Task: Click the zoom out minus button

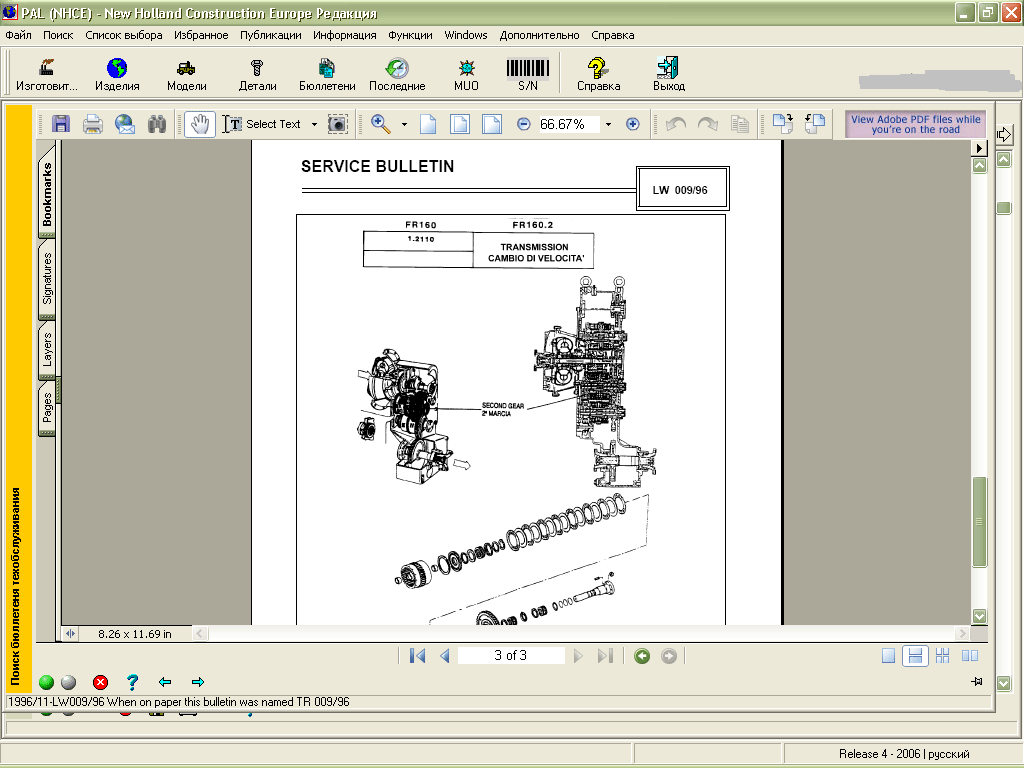Action: [524, 124]
